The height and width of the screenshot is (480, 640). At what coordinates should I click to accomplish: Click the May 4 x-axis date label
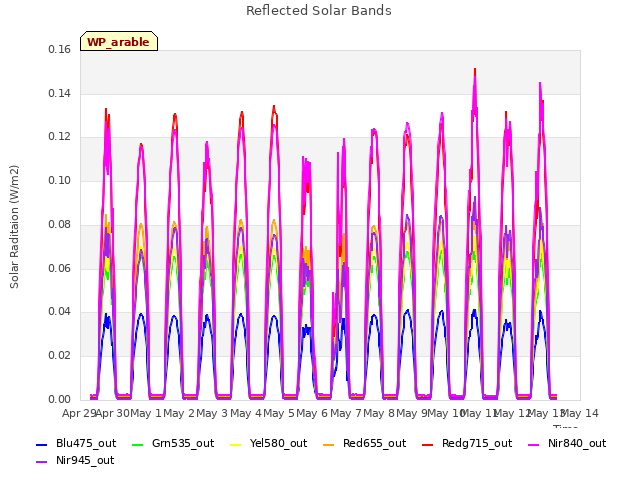[246, 413]
